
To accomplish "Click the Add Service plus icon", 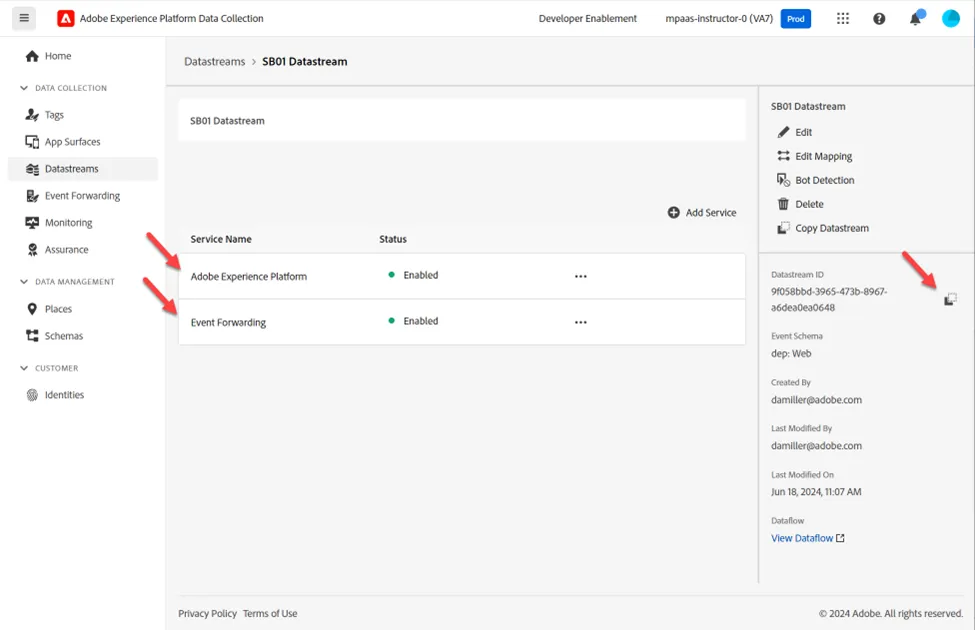I will (x=673, y=213).
